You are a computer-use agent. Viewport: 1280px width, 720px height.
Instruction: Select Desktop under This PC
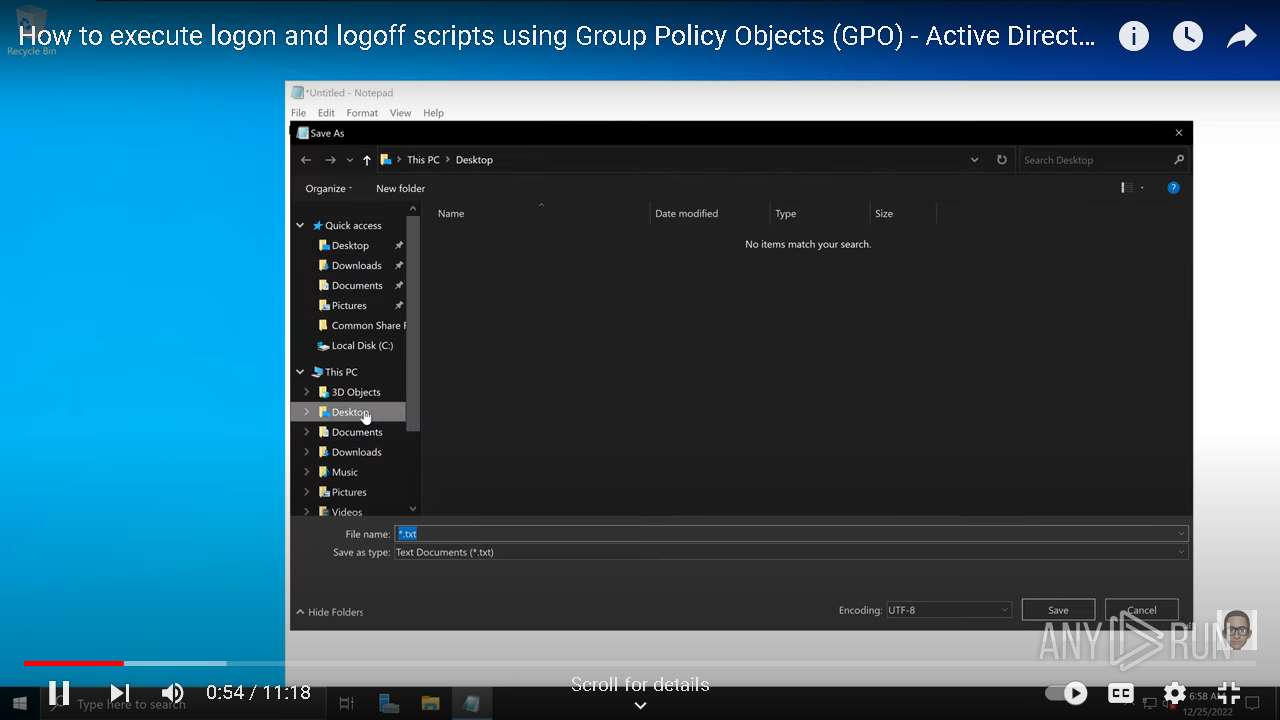click(350, 412)
